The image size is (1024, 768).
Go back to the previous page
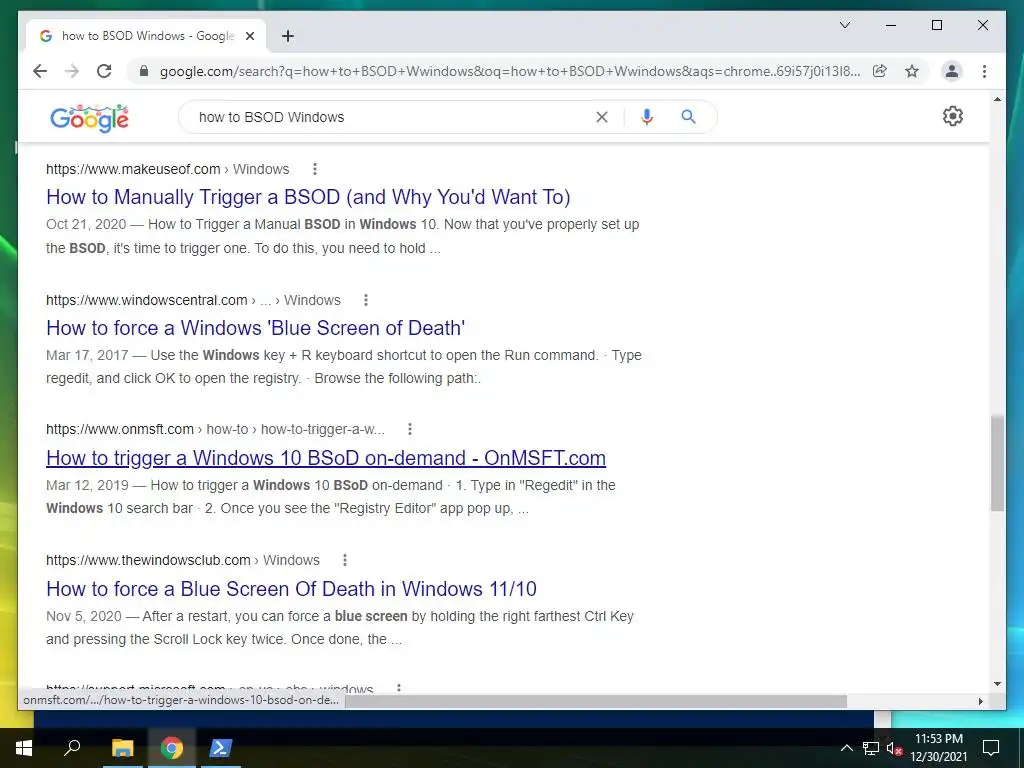40,71
